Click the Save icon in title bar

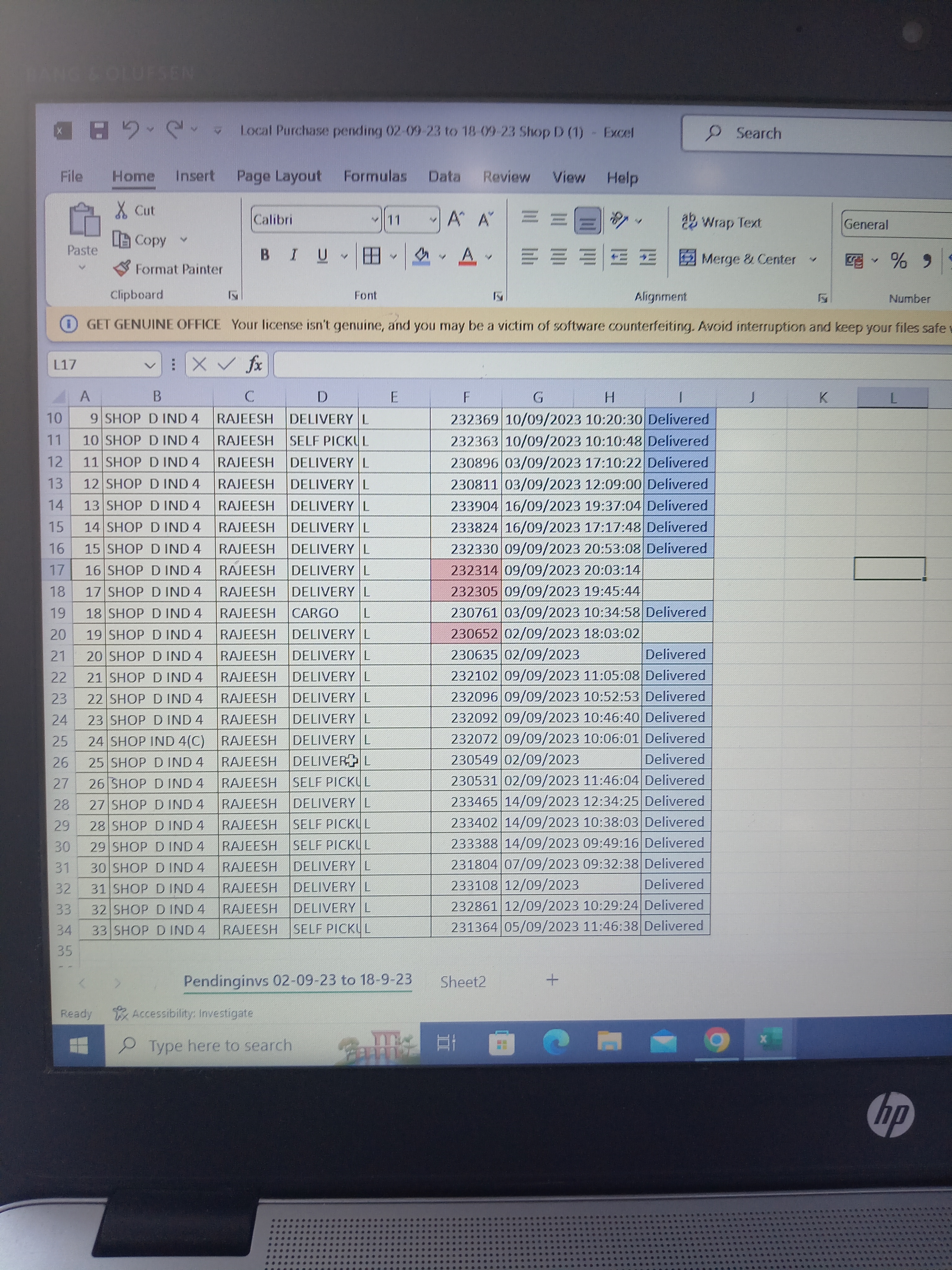(x=99, y=131)
